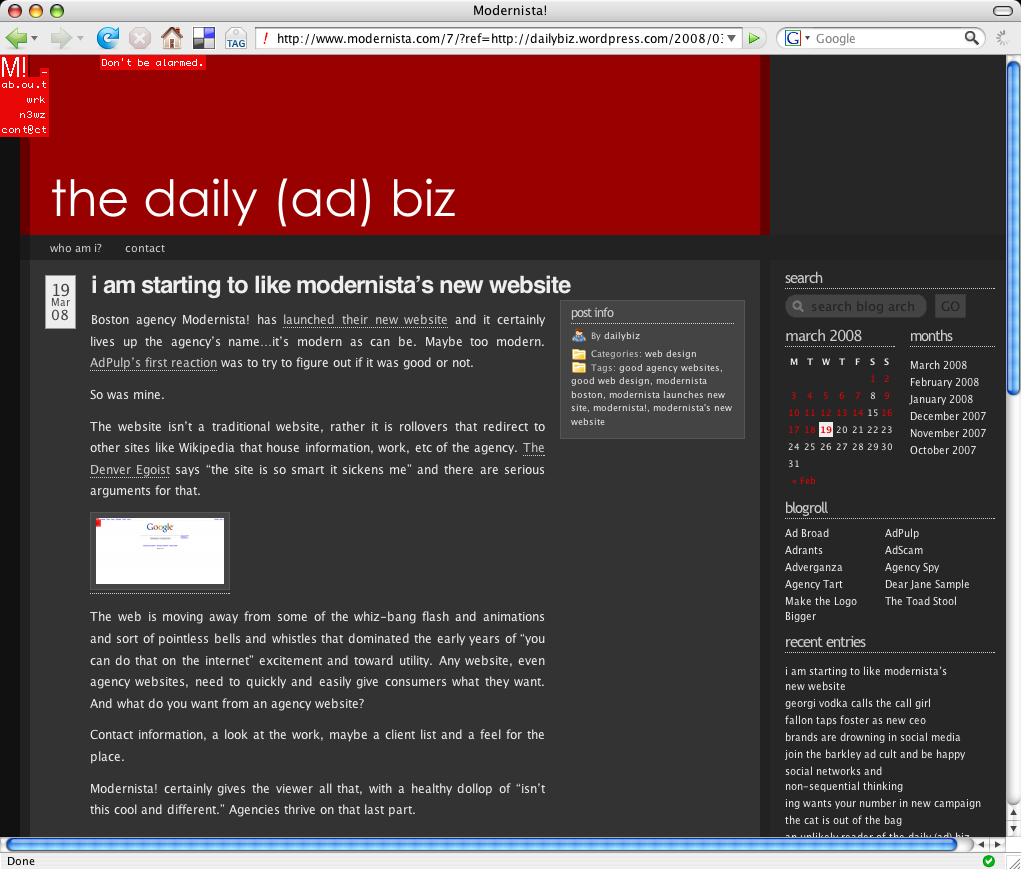Open the 'who am i?' page

click(x=76, y=248)
